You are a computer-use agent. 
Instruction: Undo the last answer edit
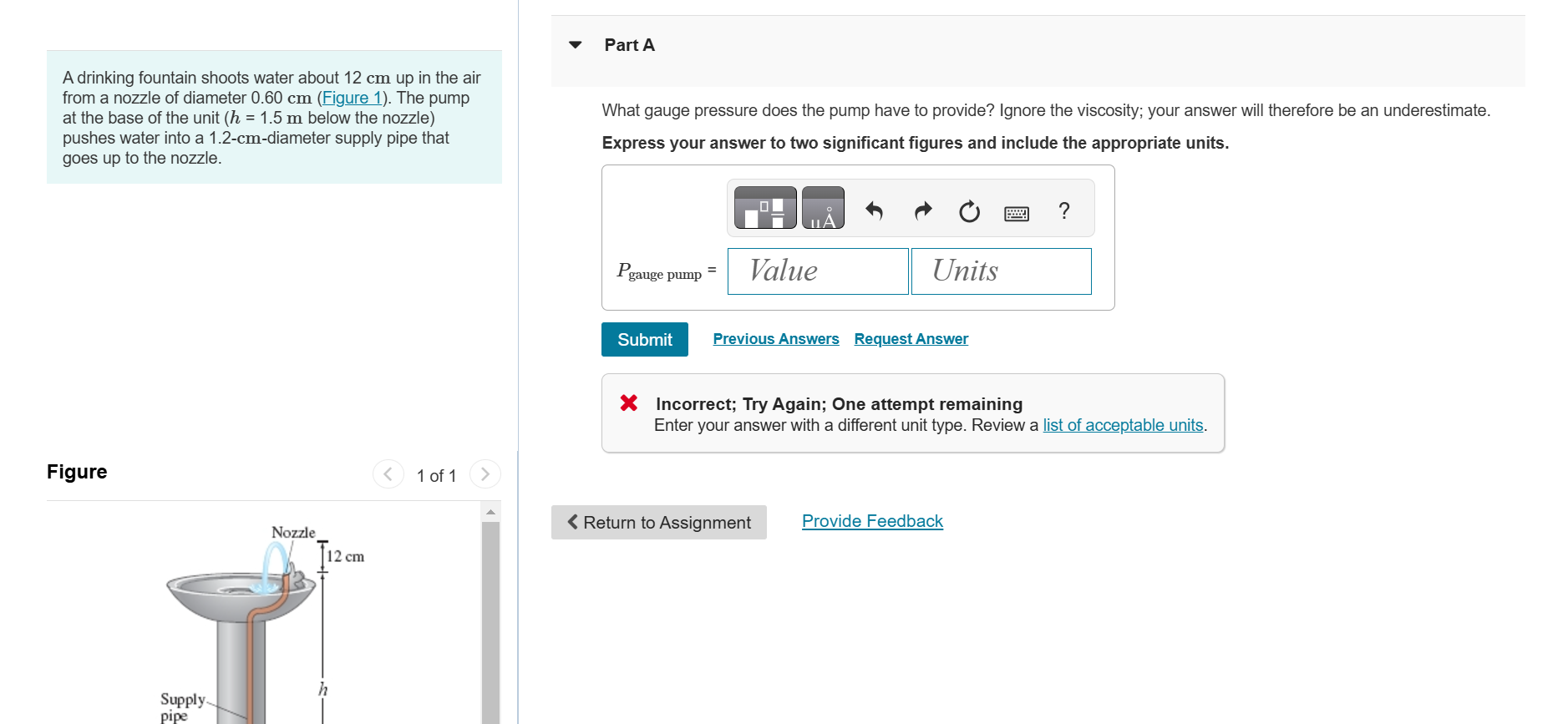pos(874,211)
